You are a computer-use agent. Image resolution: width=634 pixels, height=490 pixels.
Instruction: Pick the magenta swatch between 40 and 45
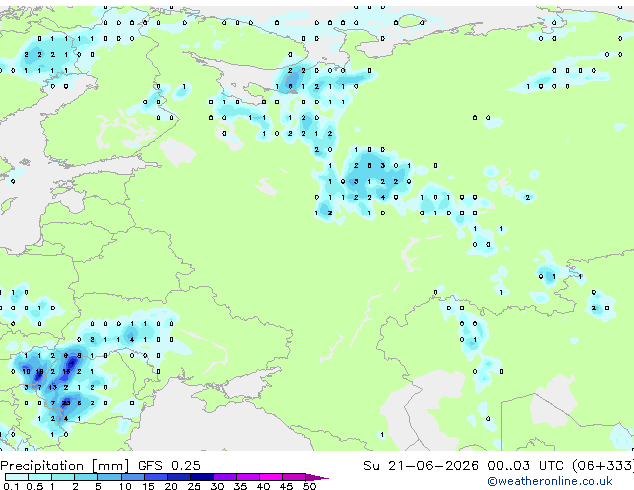(x=271, y=477)
